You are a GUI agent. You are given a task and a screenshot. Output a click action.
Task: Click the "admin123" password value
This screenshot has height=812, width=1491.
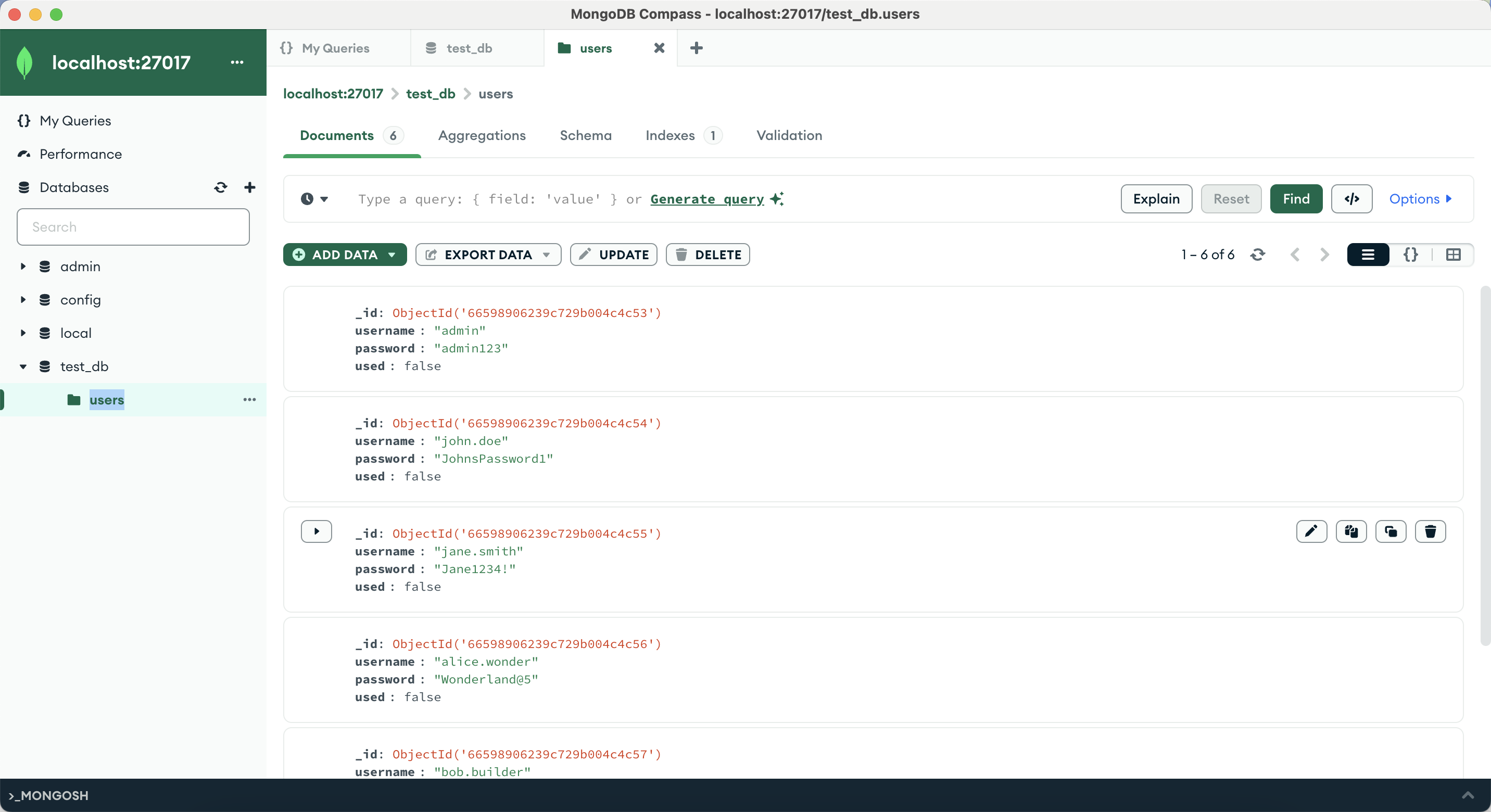(471, 348)
